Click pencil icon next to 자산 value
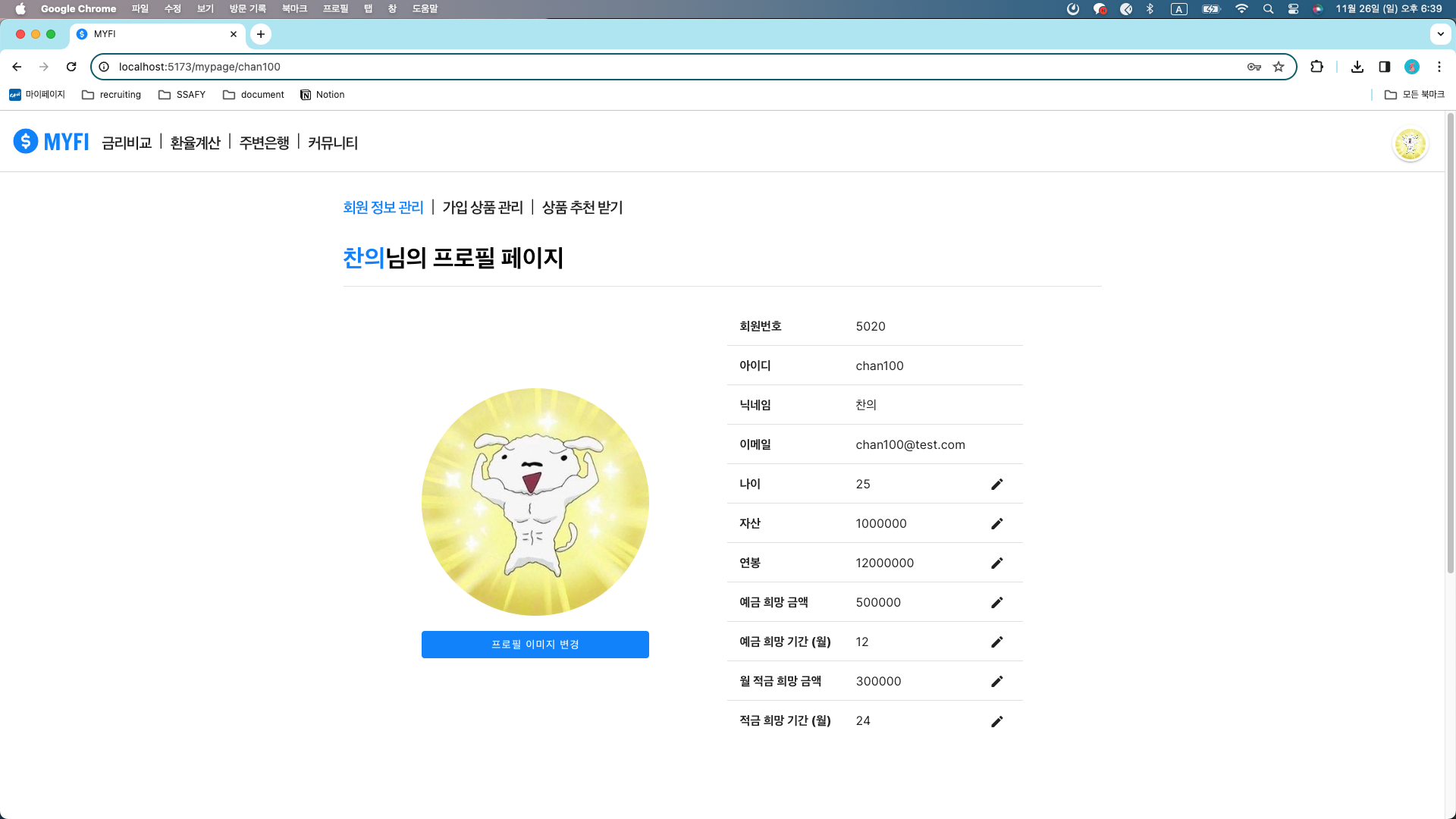1456x819 pixels. click(x=996, y=524)
